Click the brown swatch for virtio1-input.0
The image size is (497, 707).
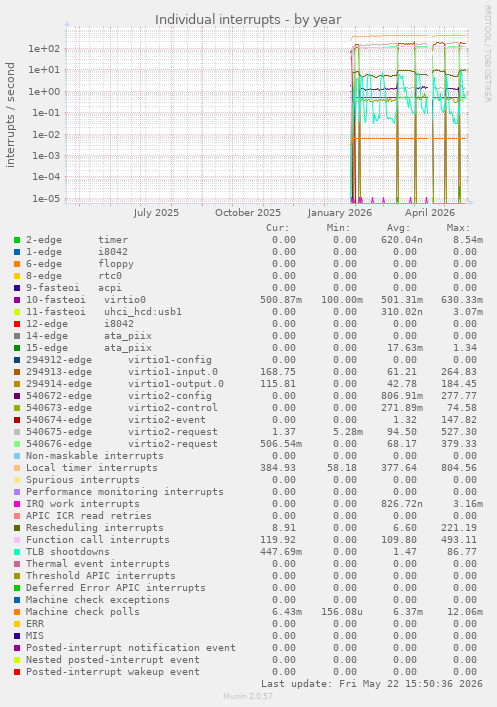[17, 372]
